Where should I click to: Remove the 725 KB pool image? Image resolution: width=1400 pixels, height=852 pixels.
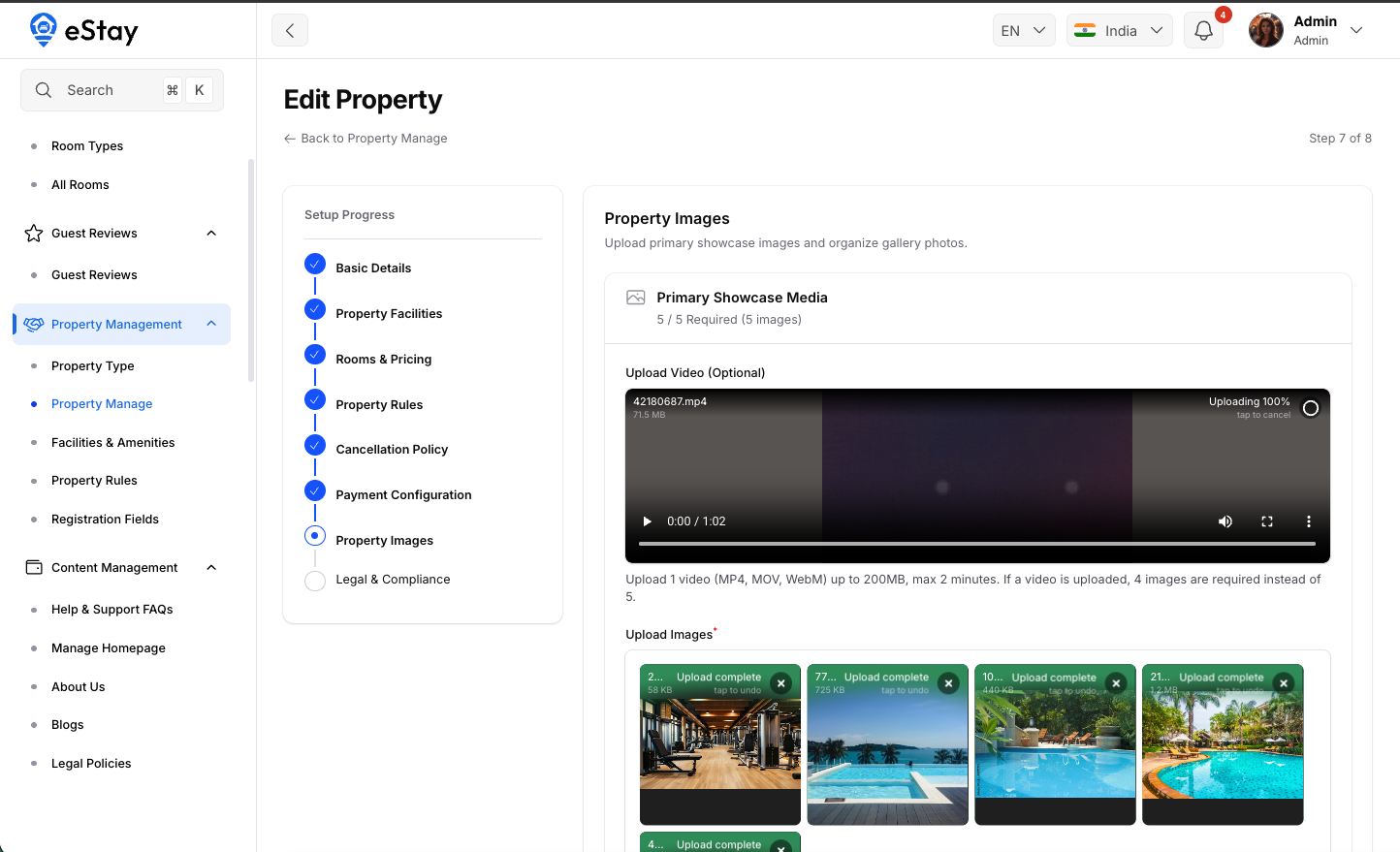(949, 683)
